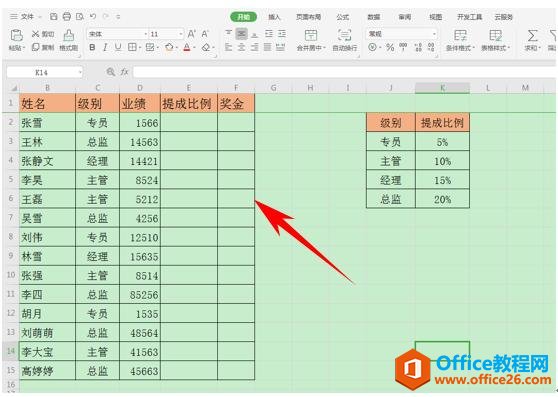Switch to the 审阅 tab
The width and height of the screenshot is (558, 397).
(x=405, y=17)
